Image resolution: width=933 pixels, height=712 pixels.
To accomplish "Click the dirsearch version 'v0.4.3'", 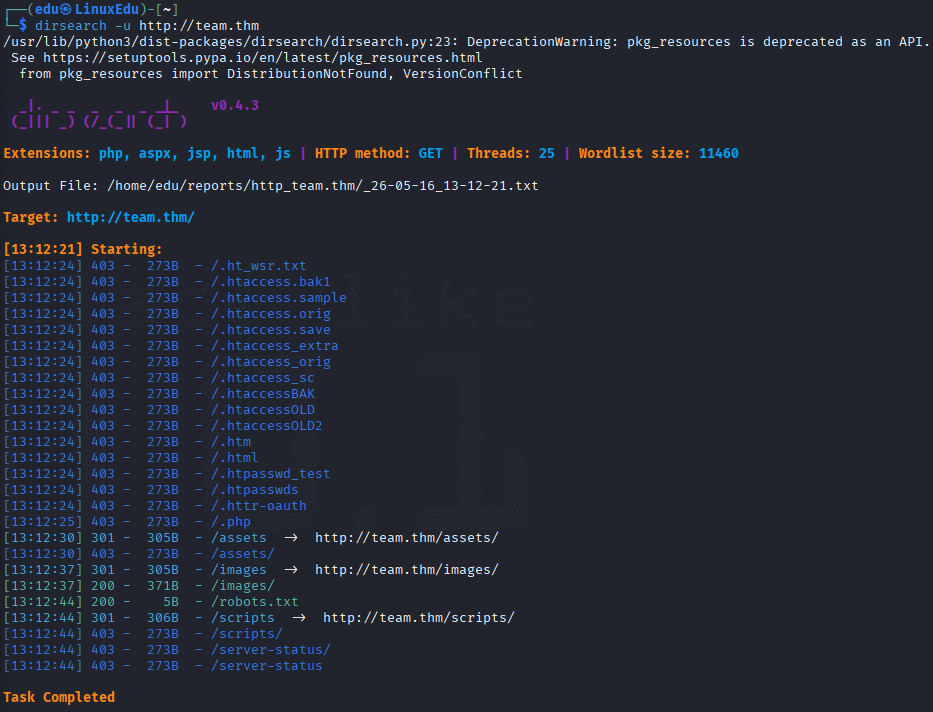I will (x=235, y=105).
